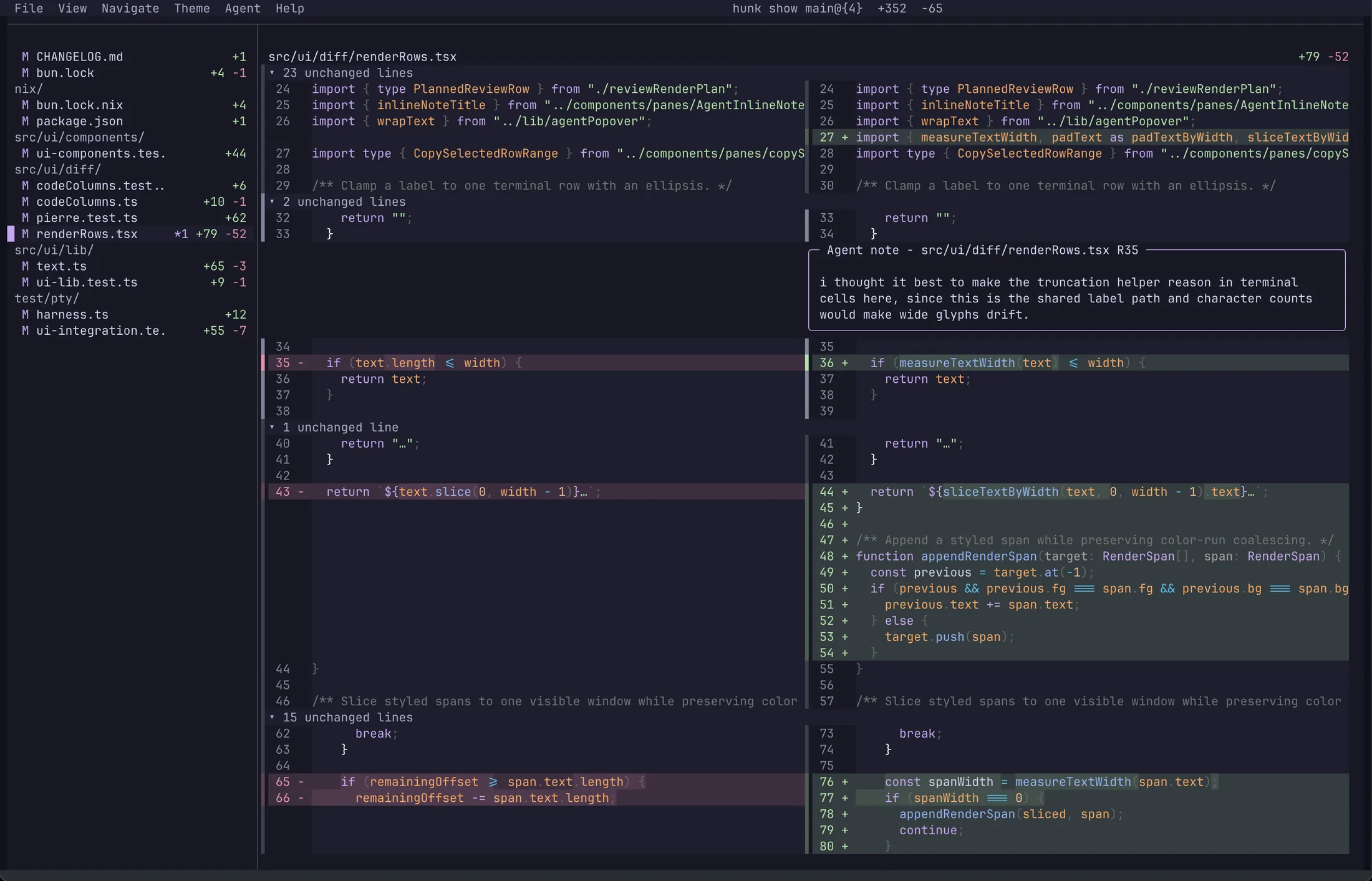The image size is (1372, 881).
Task: Open the File menu
Action: [x=29, y=8]
